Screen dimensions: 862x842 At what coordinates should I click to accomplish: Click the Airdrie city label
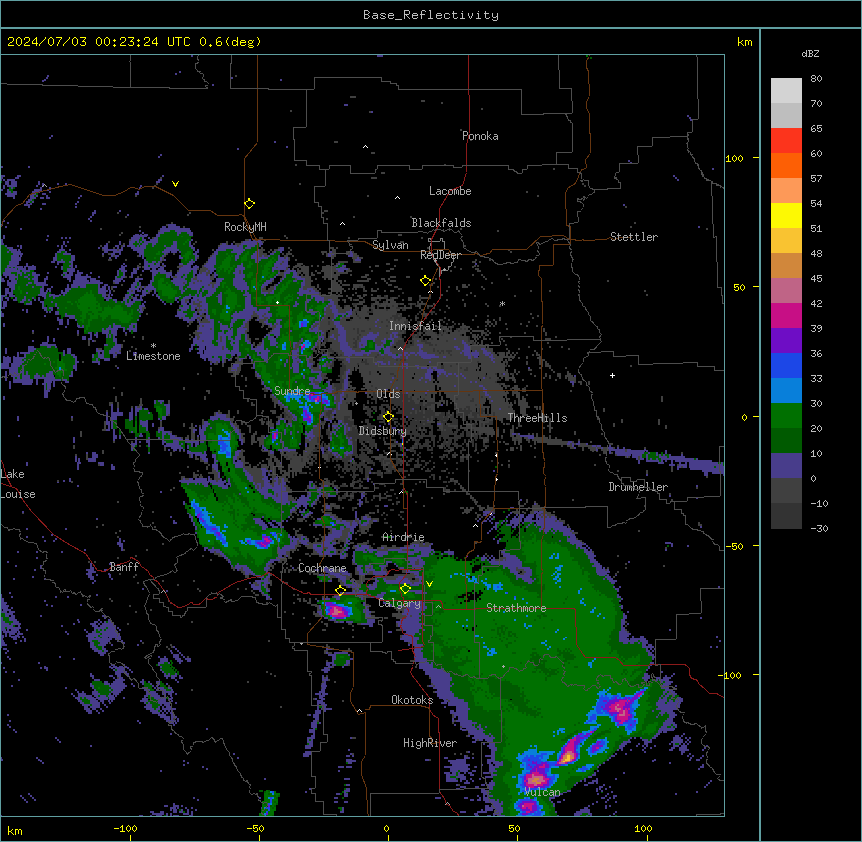(403, 537)
